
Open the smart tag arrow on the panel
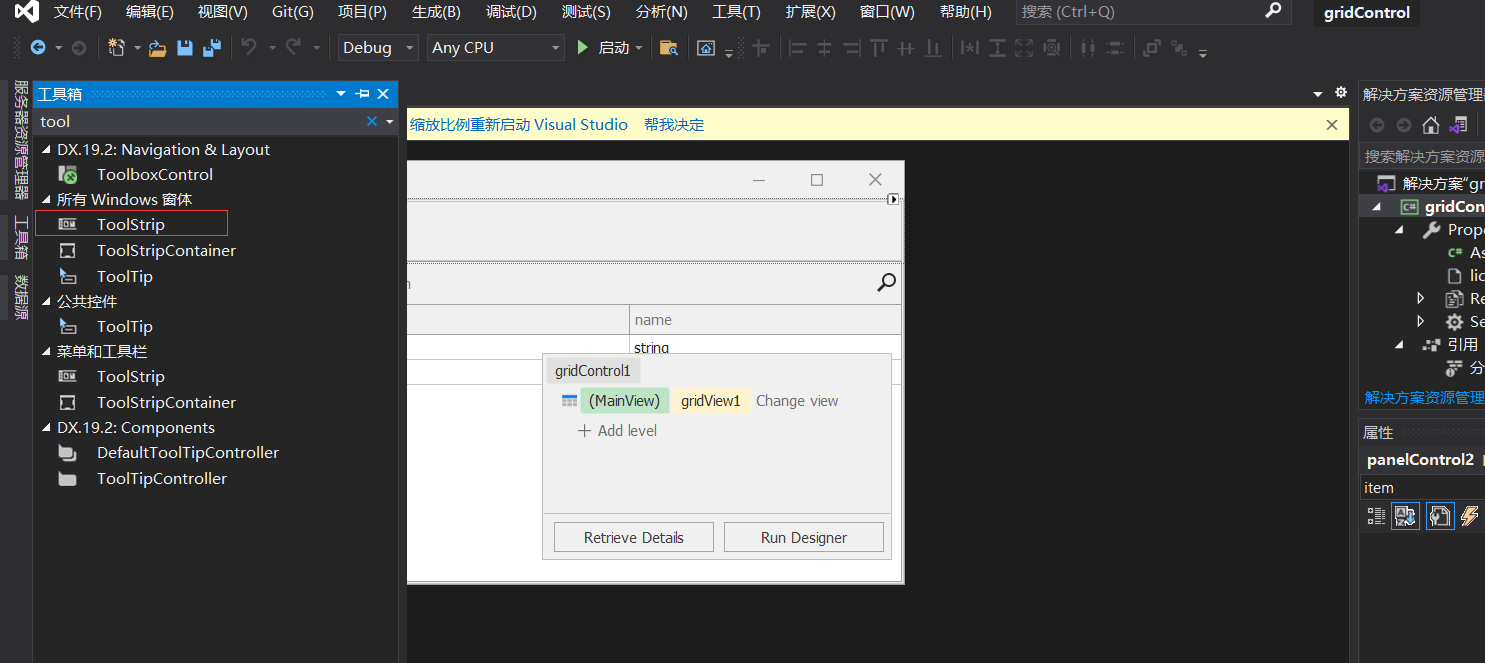pyautogui.click(x=894, y=199)
